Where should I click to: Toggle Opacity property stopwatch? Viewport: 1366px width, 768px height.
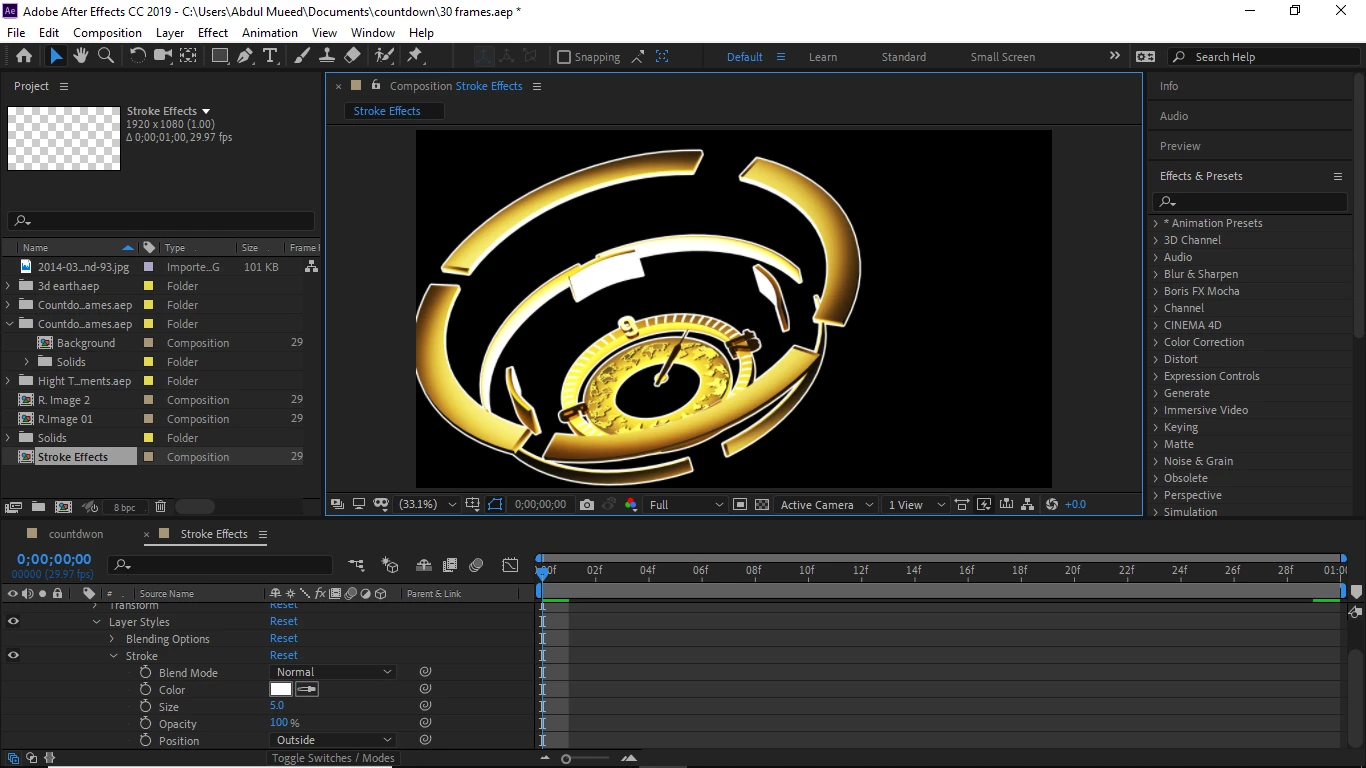click(x=145, y=723)
